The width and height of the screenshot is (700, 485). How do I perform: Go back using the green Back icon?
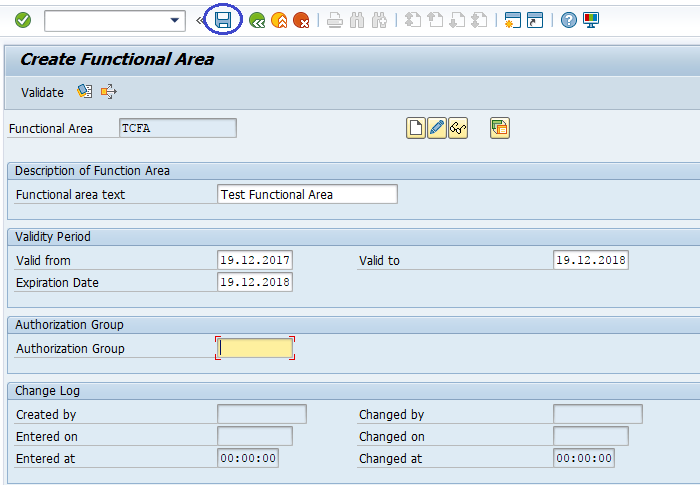(257, 21)
